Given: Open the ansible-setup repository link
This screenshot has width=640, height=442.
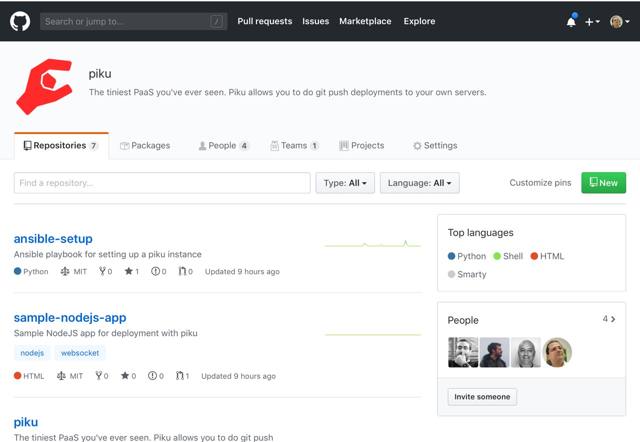Looking at the screenshot, I should 53,239.
